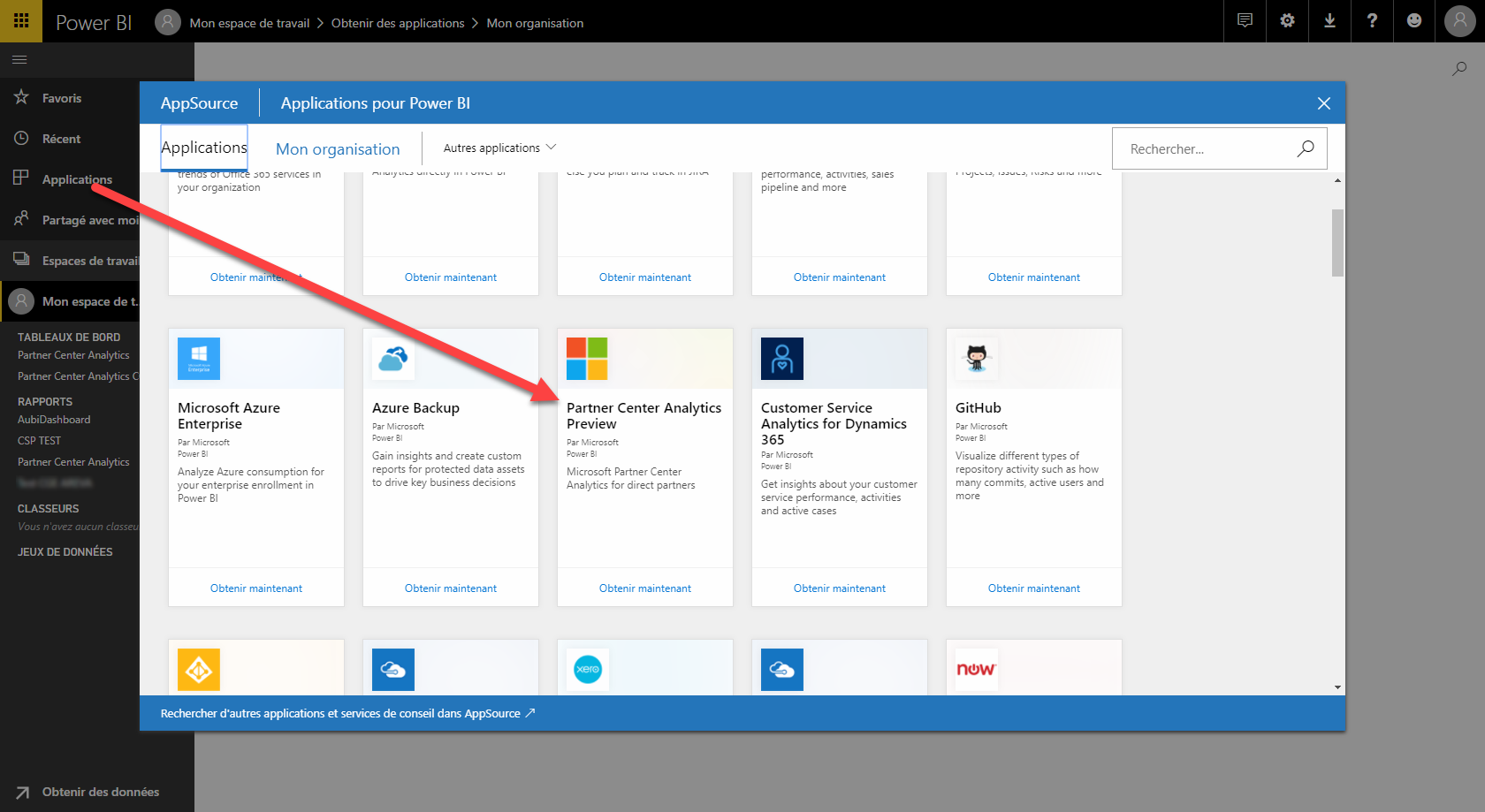This screenshot has height=812, width=1485.
Task: Click the page search magnifier at far right
Action: 1459,68
